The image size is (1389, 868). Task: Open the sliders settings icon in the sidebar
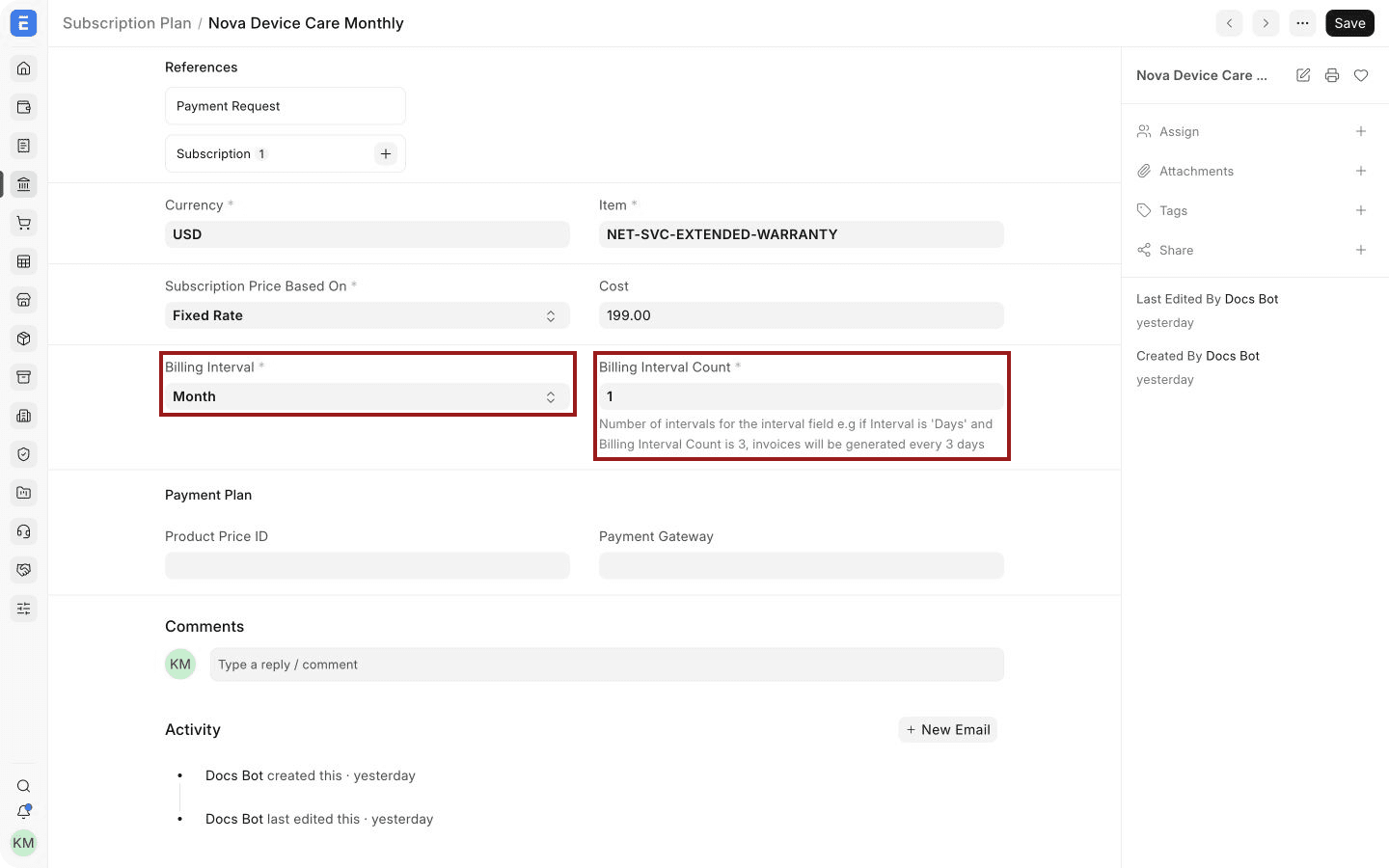pos(24,609)
